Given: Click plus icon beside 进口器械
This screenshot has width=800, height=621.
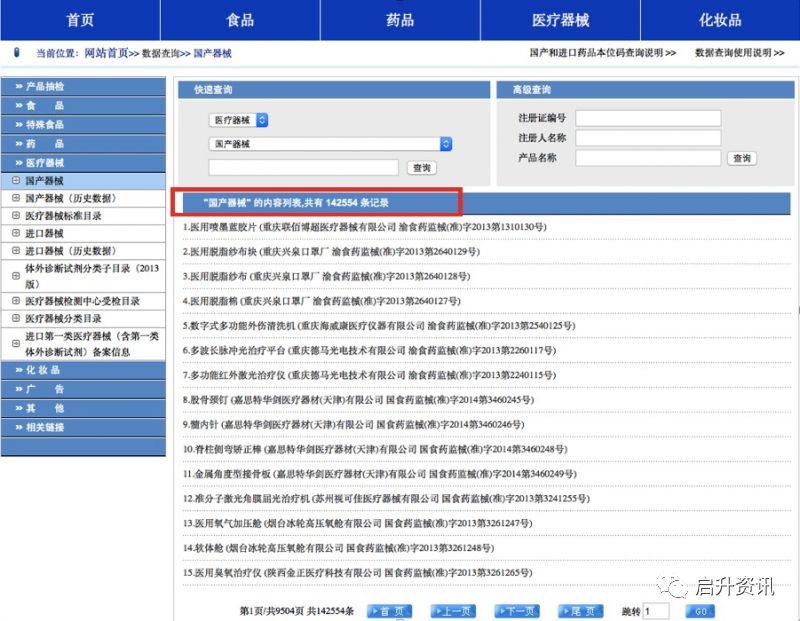Looking at the screenshot, I should (x=16, y=233).
